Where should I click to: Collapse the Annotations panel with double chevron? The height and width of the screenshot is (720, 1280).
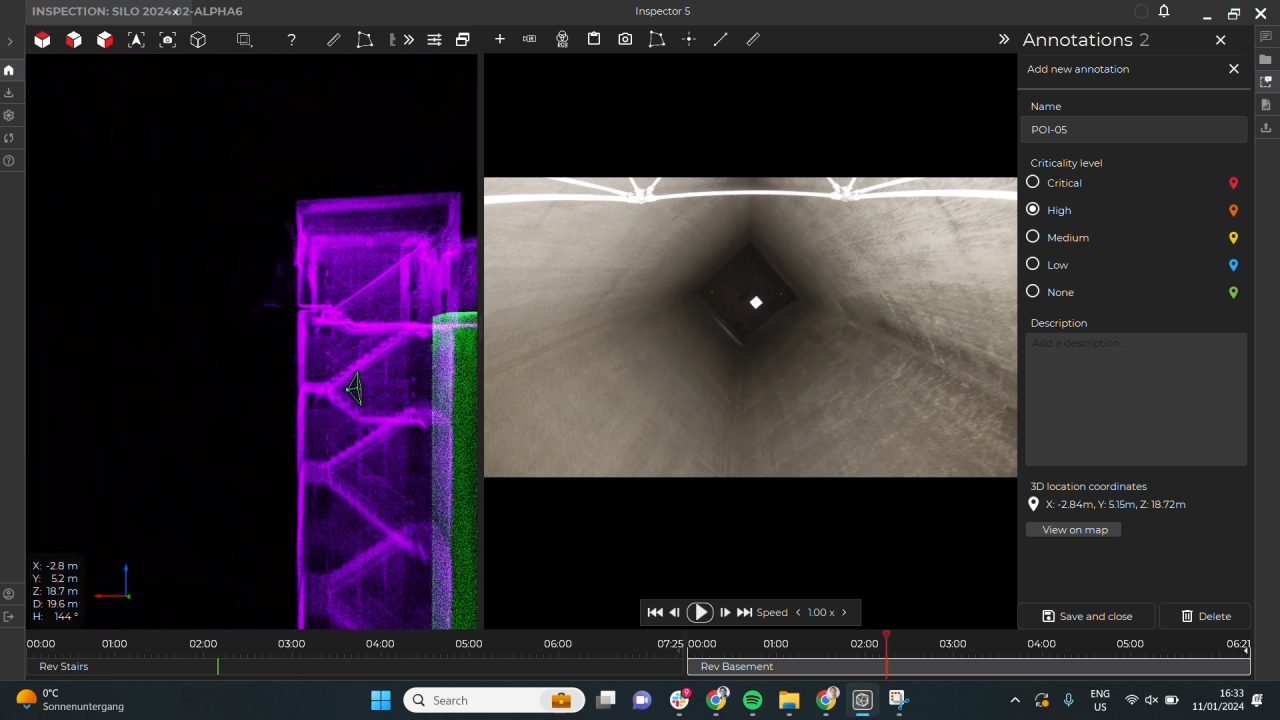(x=1004, y=40)
